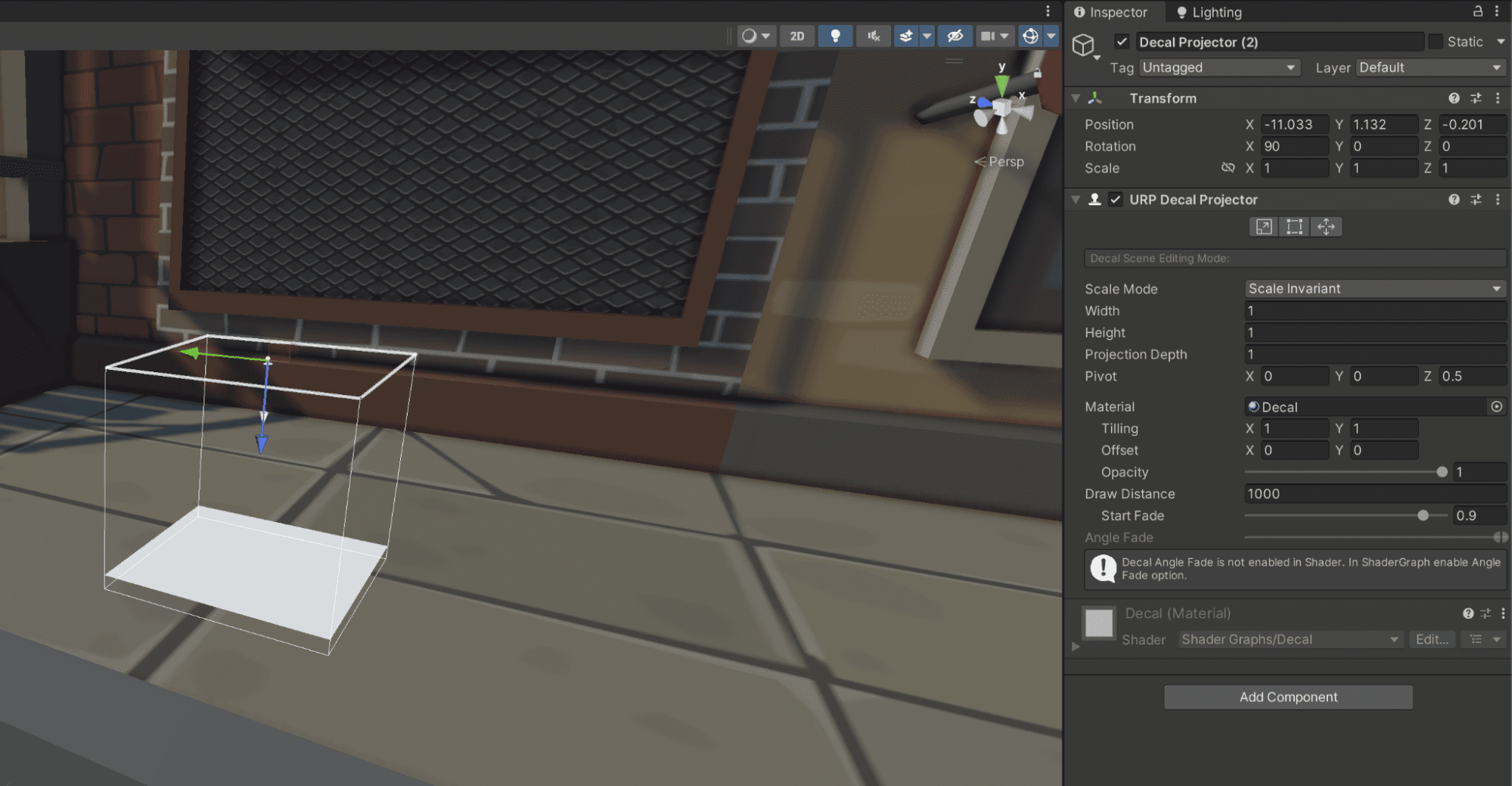Open the Static flags dropdown arrow
1512x786 pixels.
click(1501, 42)
